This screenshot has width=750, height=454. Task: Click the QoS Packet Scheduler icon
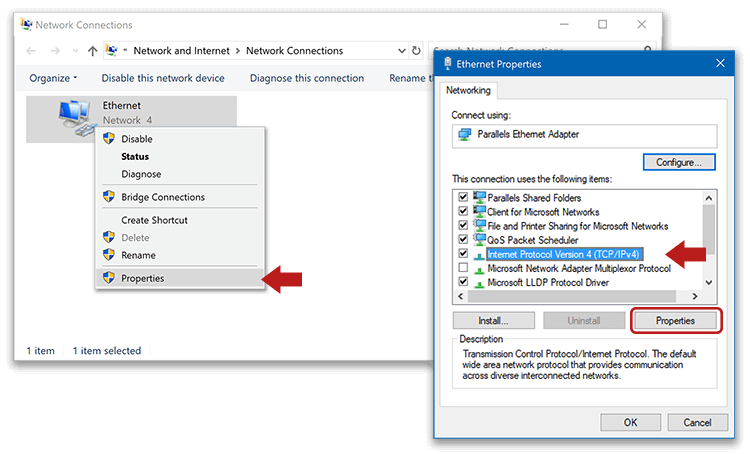[479, 239]
